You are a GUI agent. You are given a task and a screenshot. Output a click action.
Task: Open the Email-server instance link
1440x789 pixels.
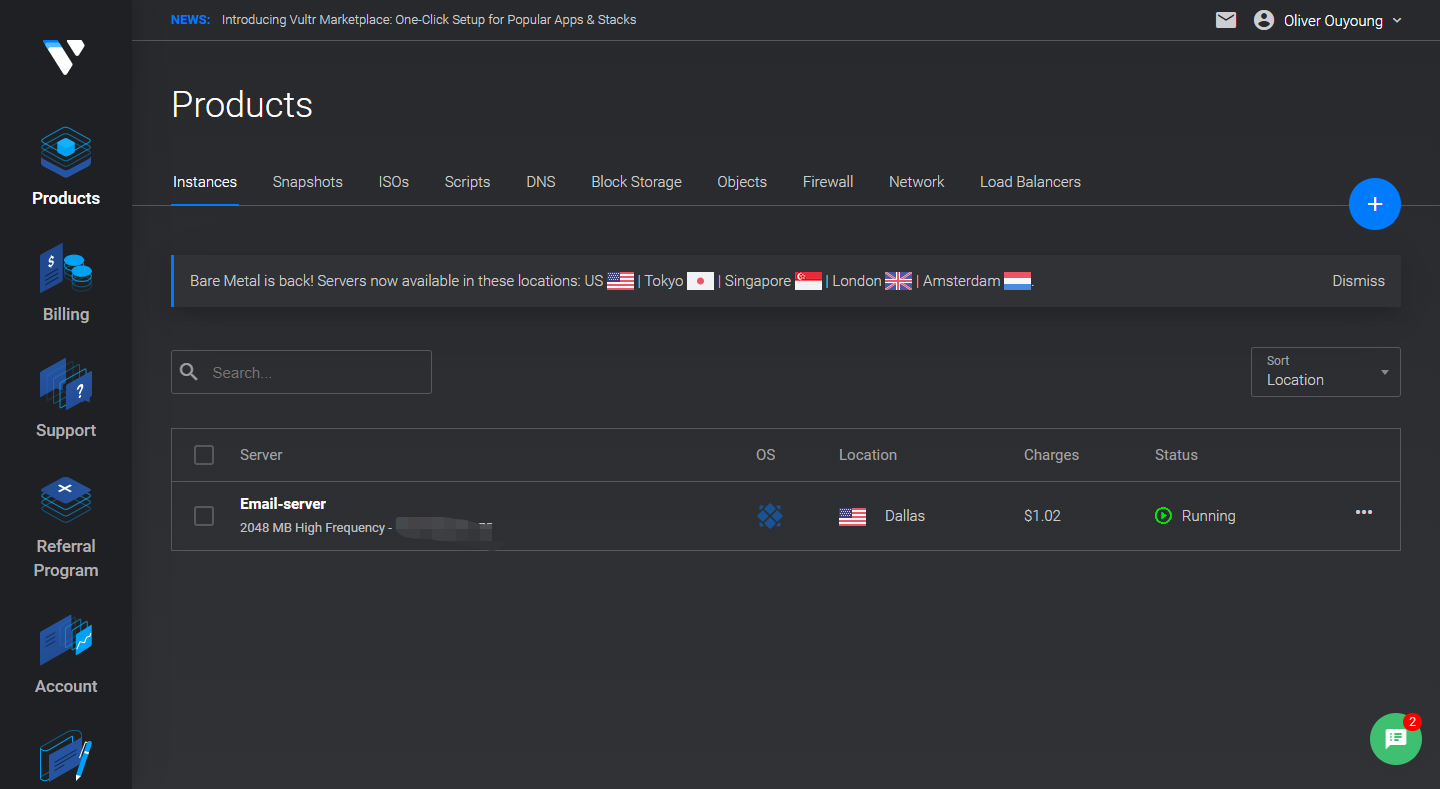point(283,504)
